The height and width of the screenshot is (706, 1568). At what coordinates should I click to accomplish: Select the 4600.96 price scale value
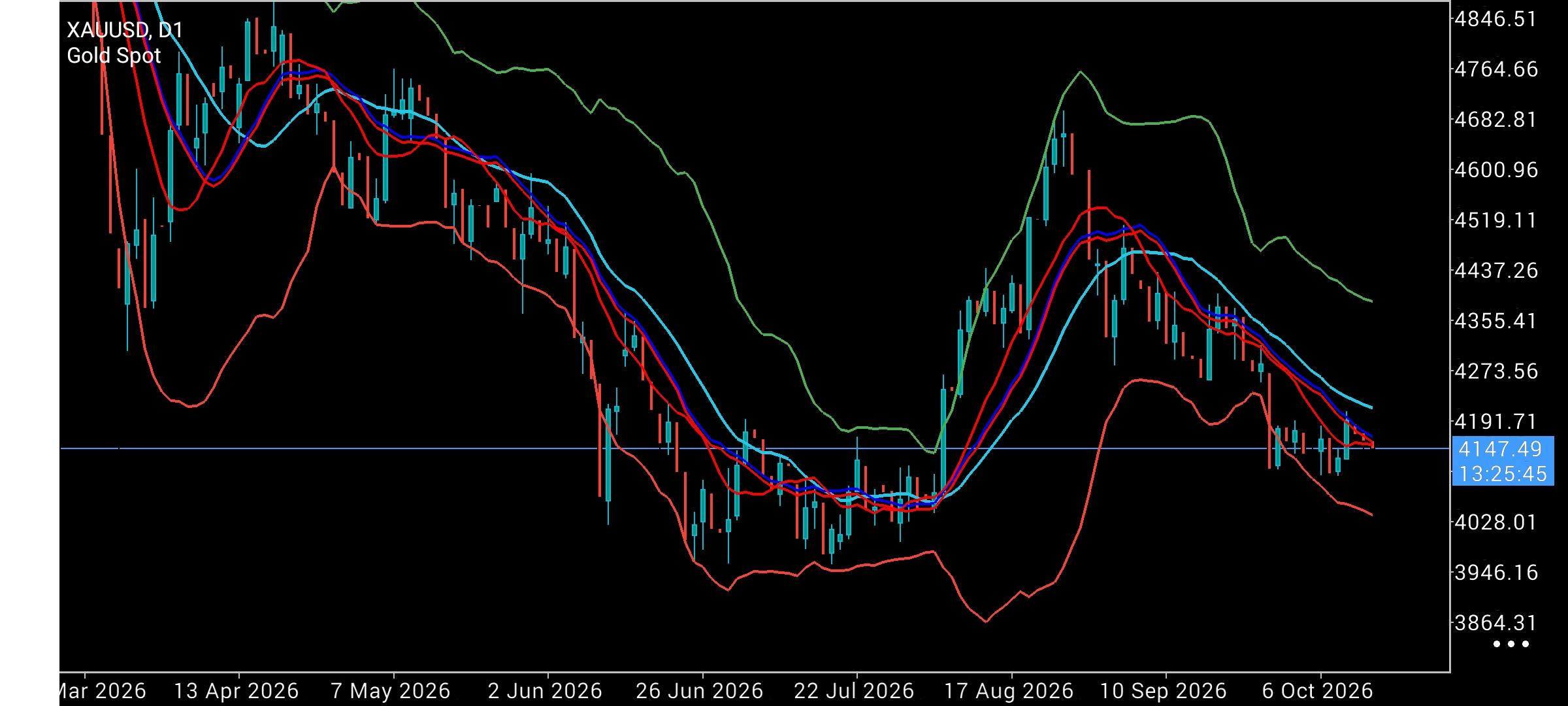point(1496,170)
